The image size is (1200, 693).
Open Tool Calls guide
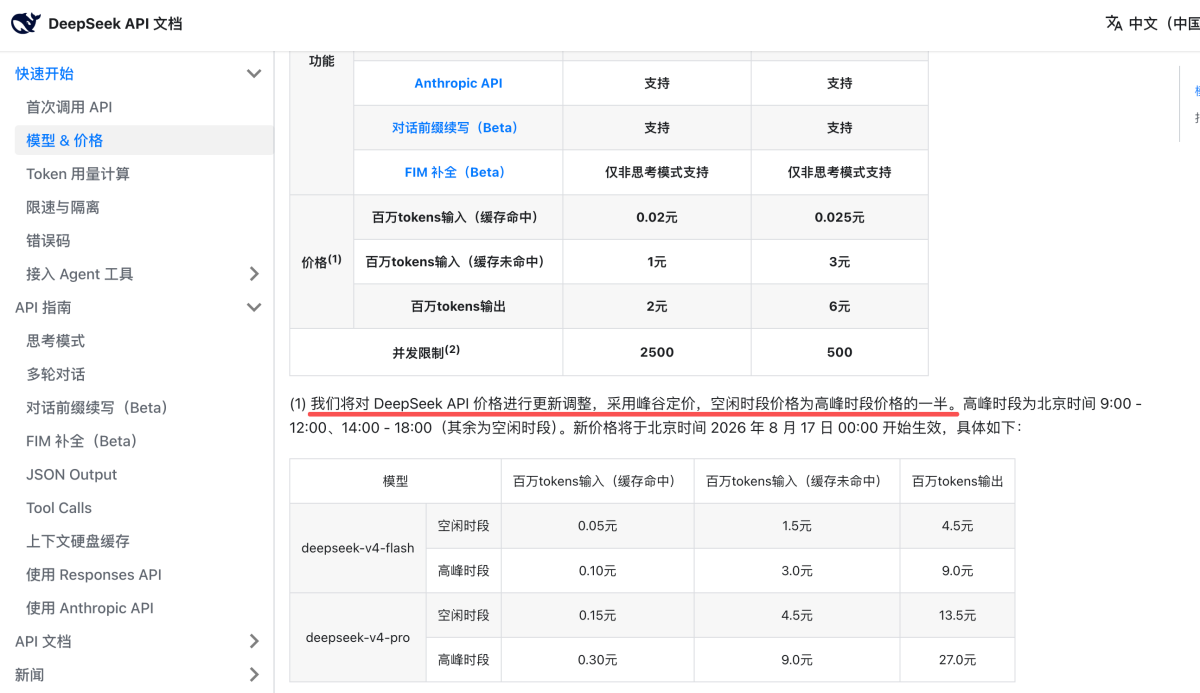59,508
